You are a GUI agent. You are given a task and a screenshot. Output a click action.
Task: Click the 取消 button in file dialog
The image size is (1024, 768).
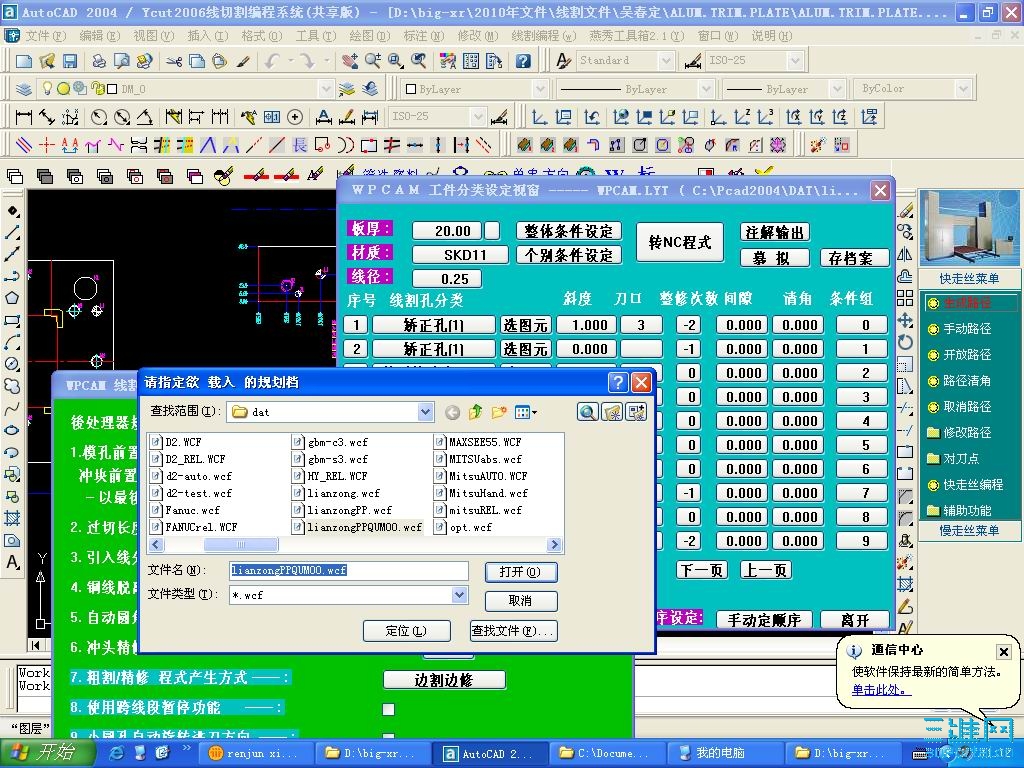(x=520, y=601)
